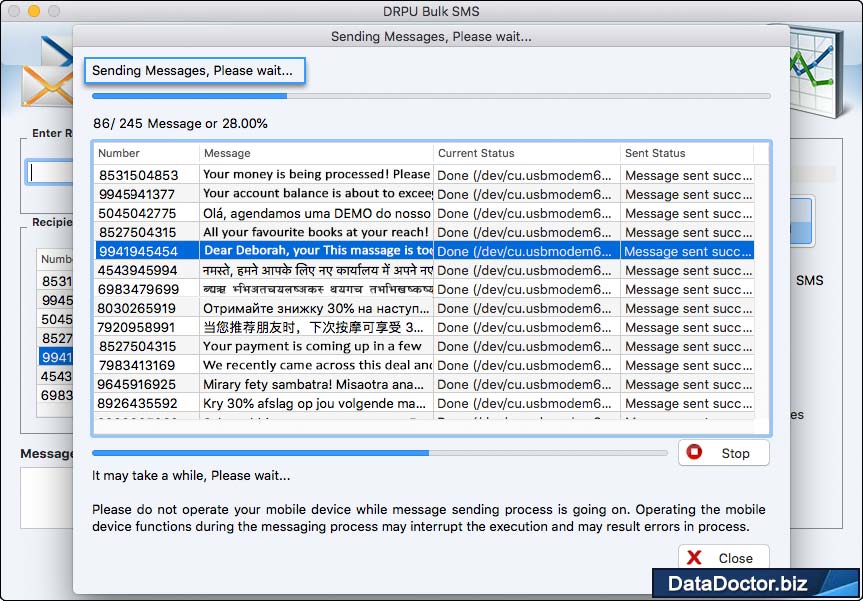The width and height of the screenshot is (863, 601).
Task: Click the lower progress bar beside Stop
Action: (380, 453)
